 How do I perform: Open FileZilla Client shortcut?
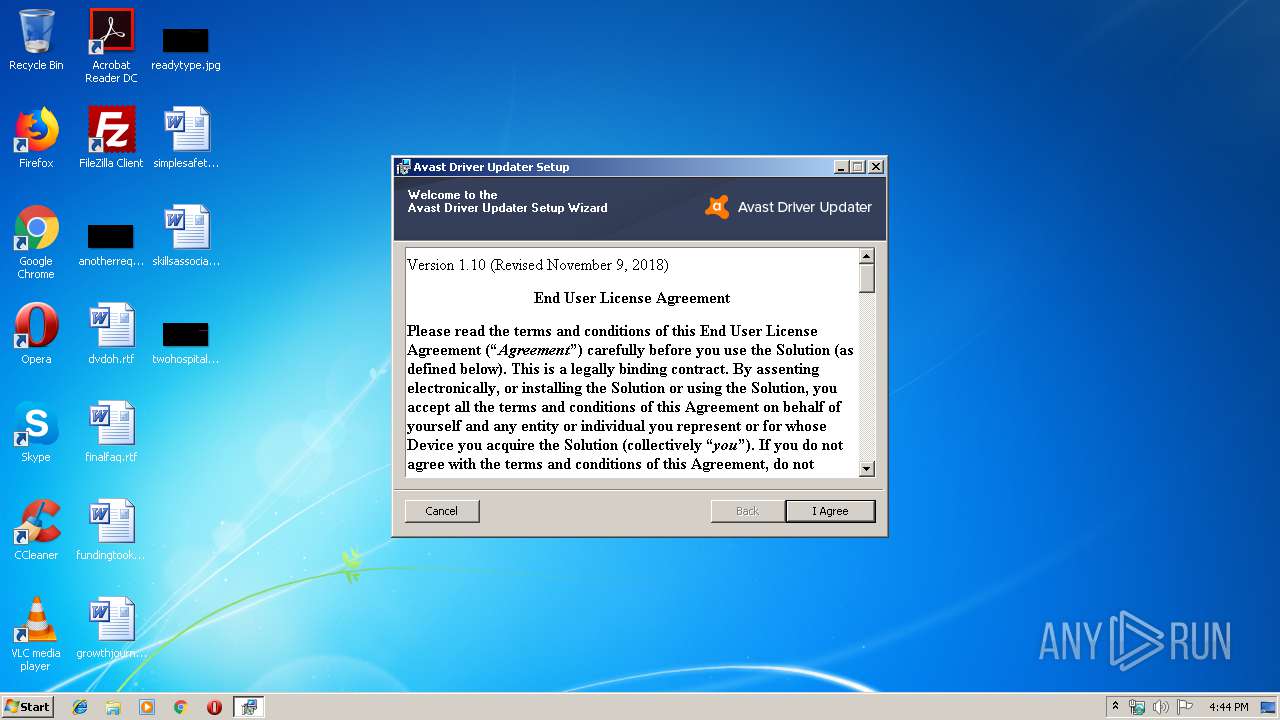[111, 138]
